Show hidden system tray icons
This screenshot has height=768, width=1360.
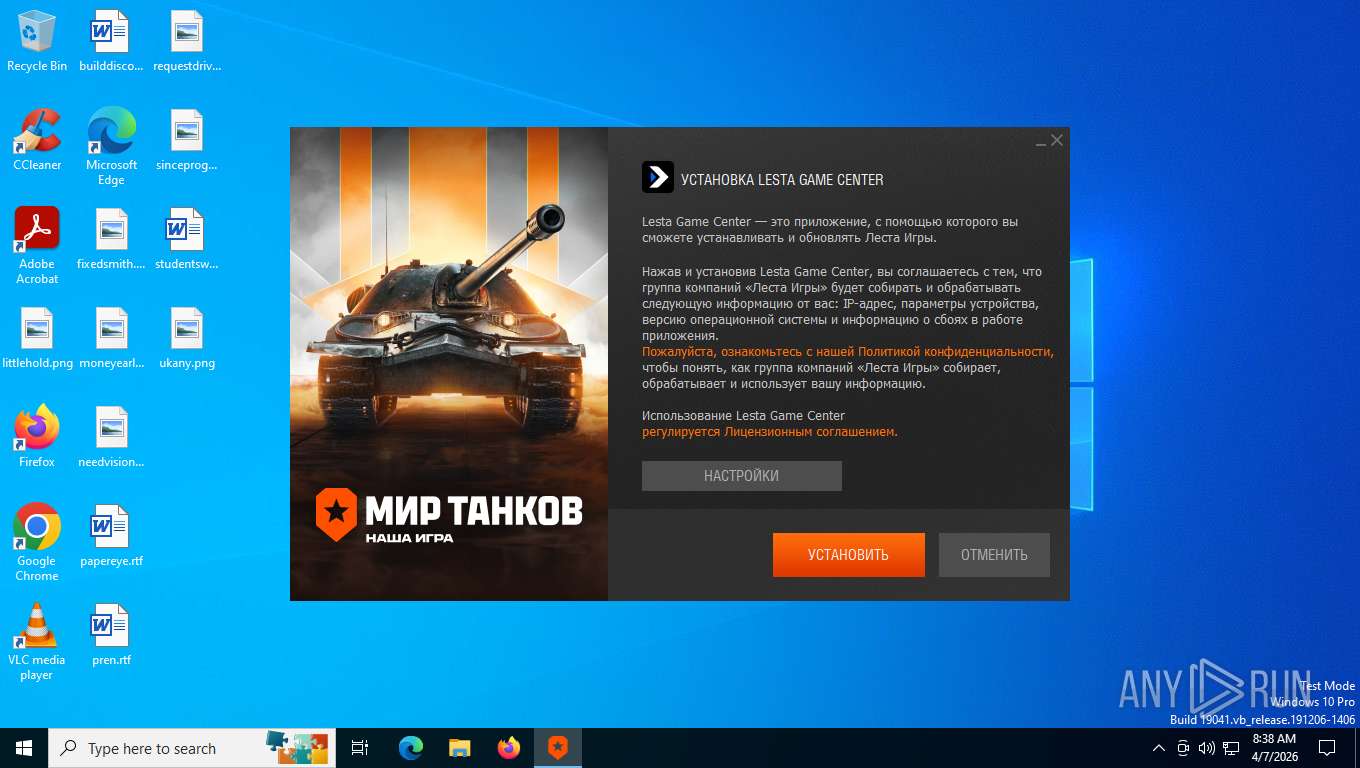point(1159,748)
